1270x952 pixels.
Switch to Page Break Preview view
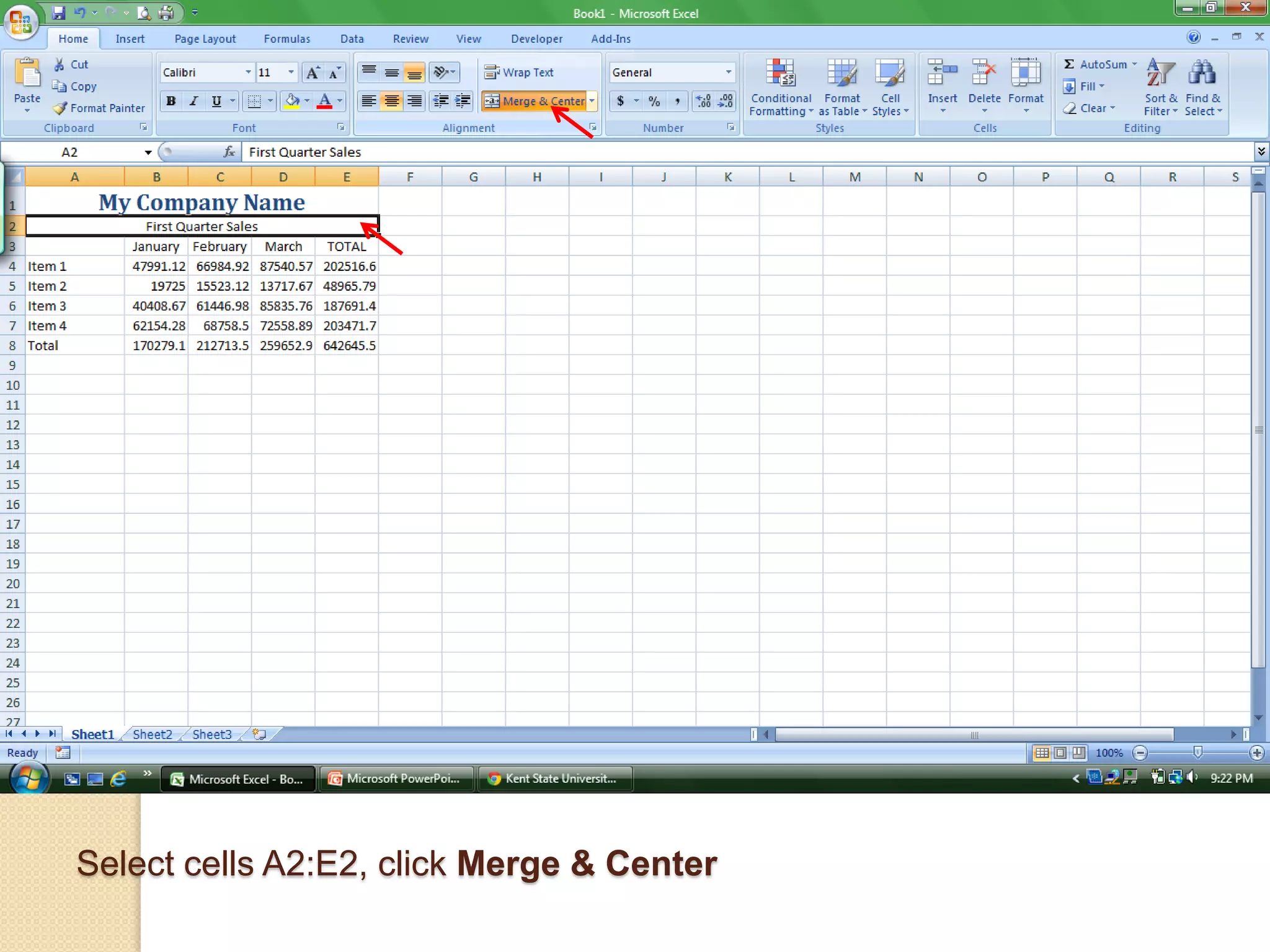(x=1079, y=752)
